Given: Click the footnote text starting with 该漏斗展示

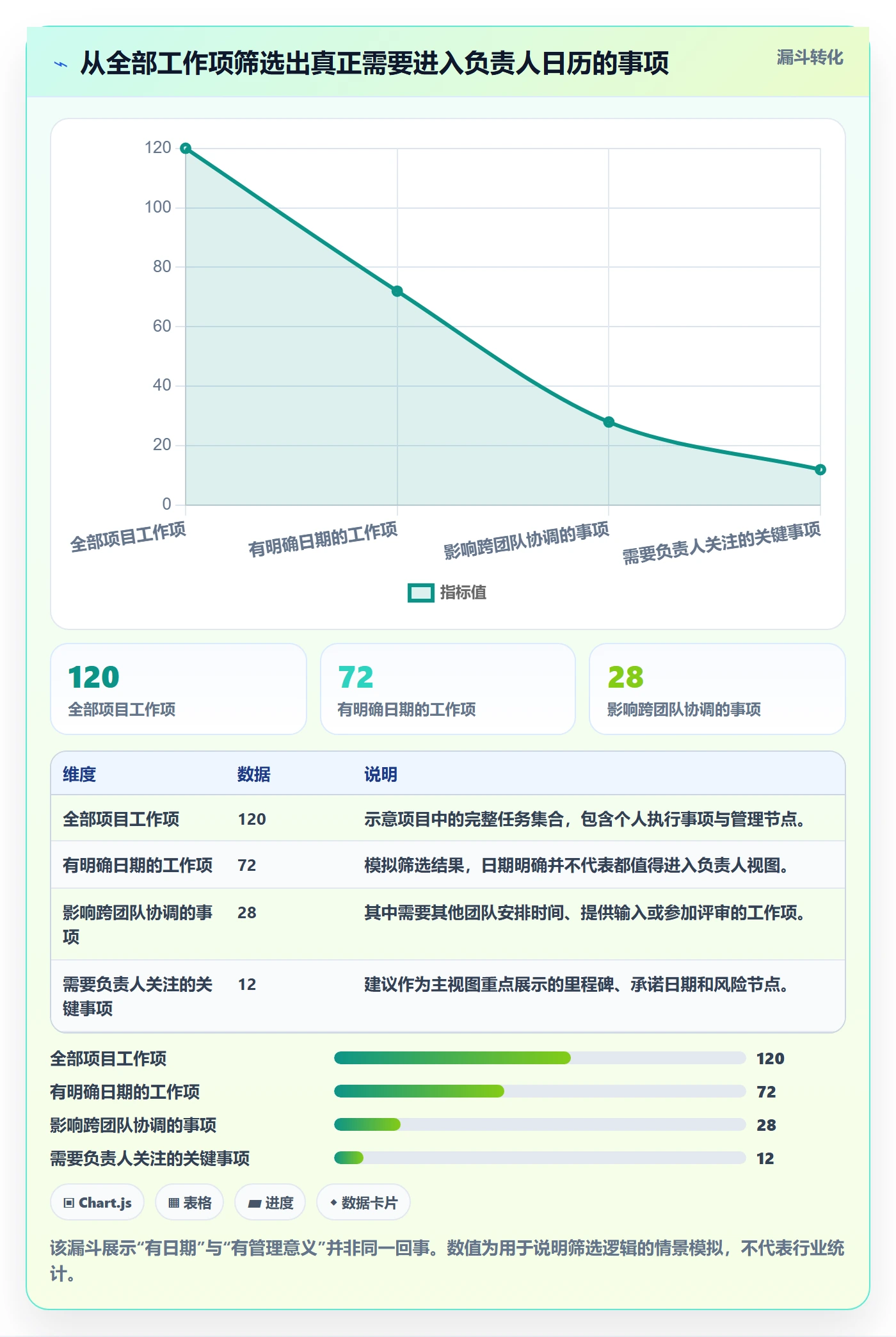Looking at the screenshot, I should click(x=447, y=1261).
